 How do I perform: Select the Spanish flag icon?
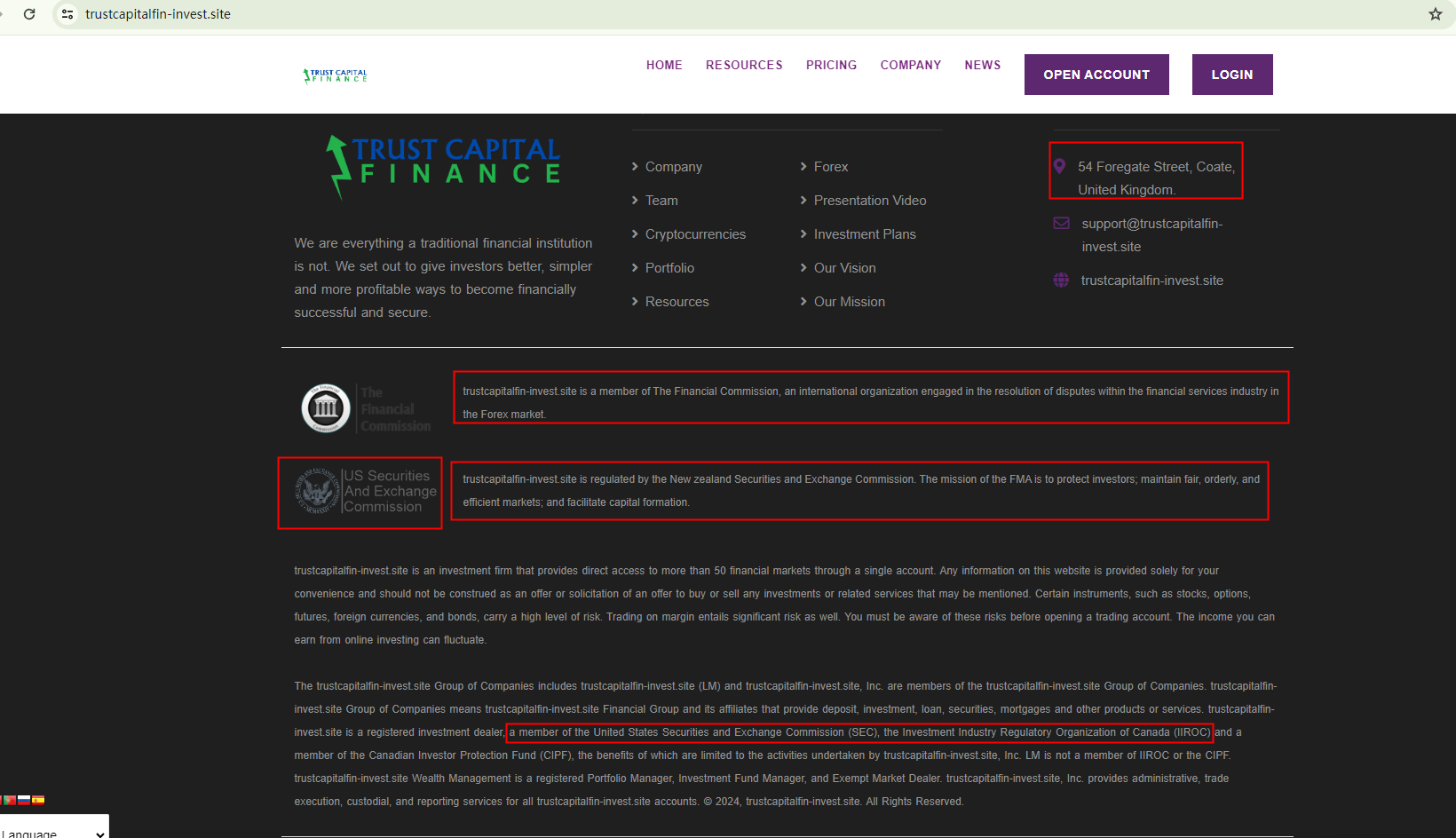[38, 800]
